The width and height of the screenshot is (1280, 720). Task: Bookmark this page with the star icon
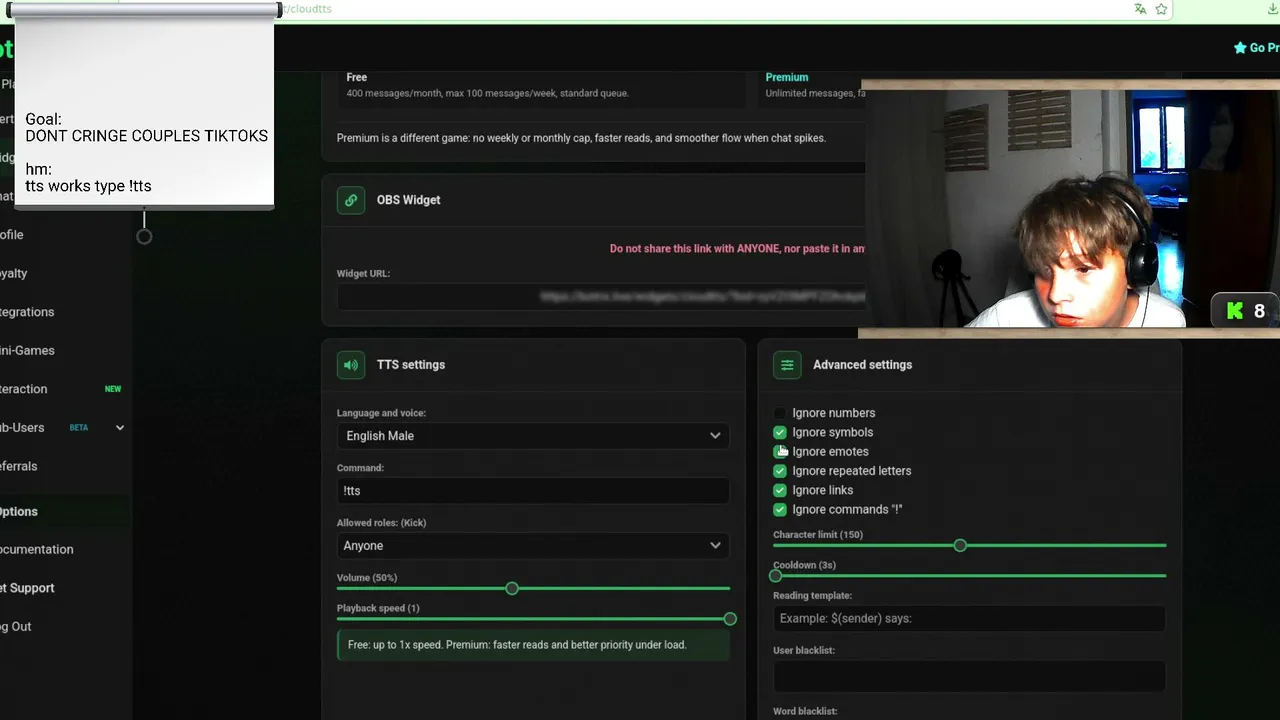point(1161,9)
